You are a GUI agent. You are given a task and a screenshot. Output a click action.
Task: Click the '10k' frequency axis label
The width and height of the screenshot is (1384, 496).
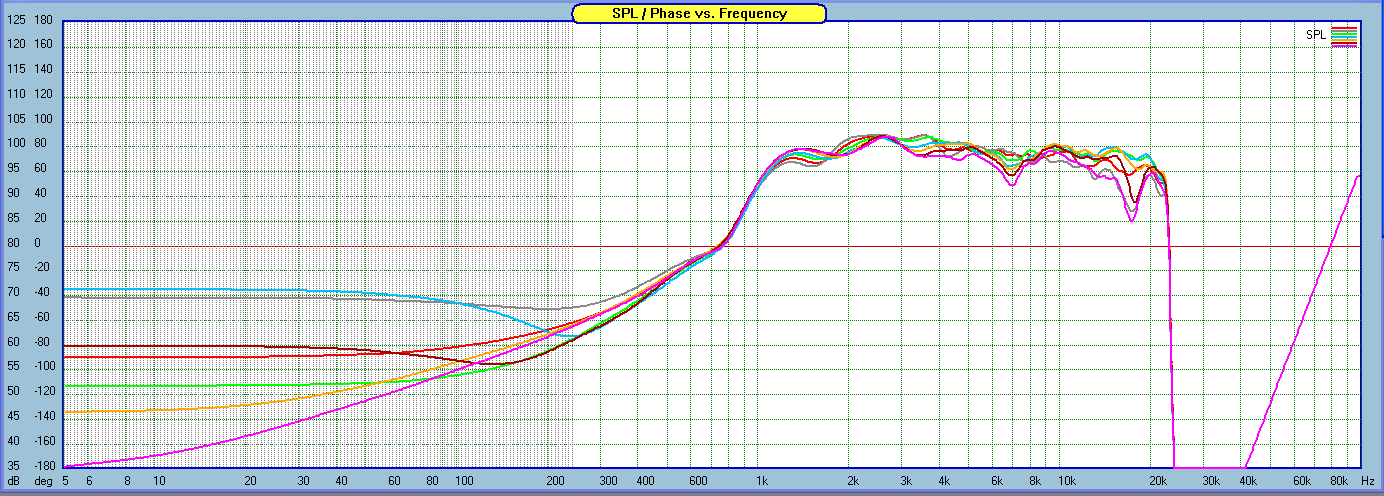click(x=1066, y=481)
